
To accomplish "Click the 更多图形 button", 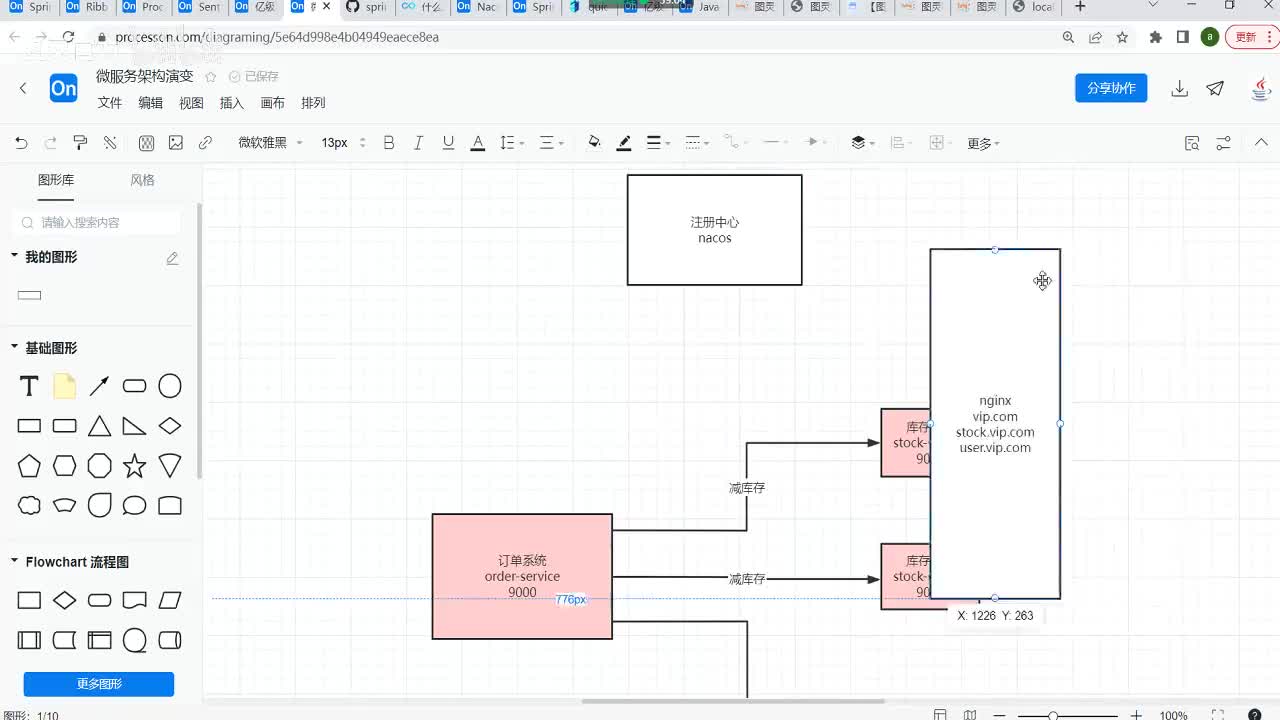I will point(99,684).
